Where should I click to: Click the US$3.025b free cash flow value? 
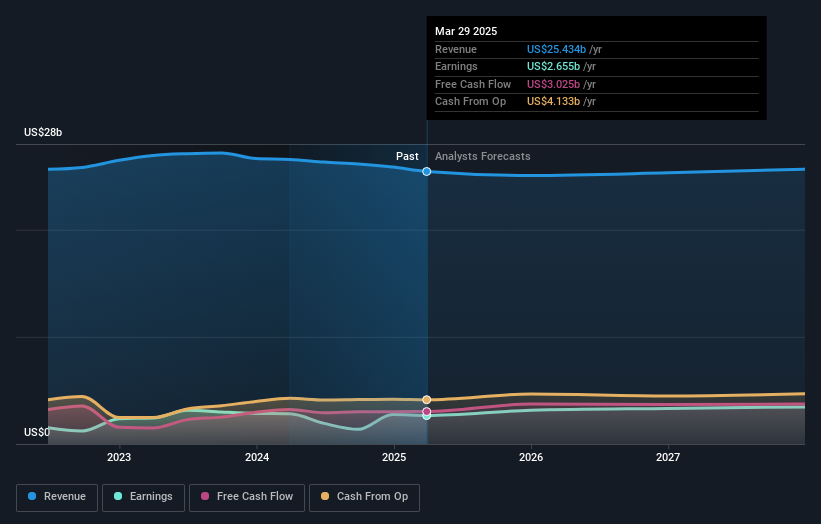click(x=553, y=84)
